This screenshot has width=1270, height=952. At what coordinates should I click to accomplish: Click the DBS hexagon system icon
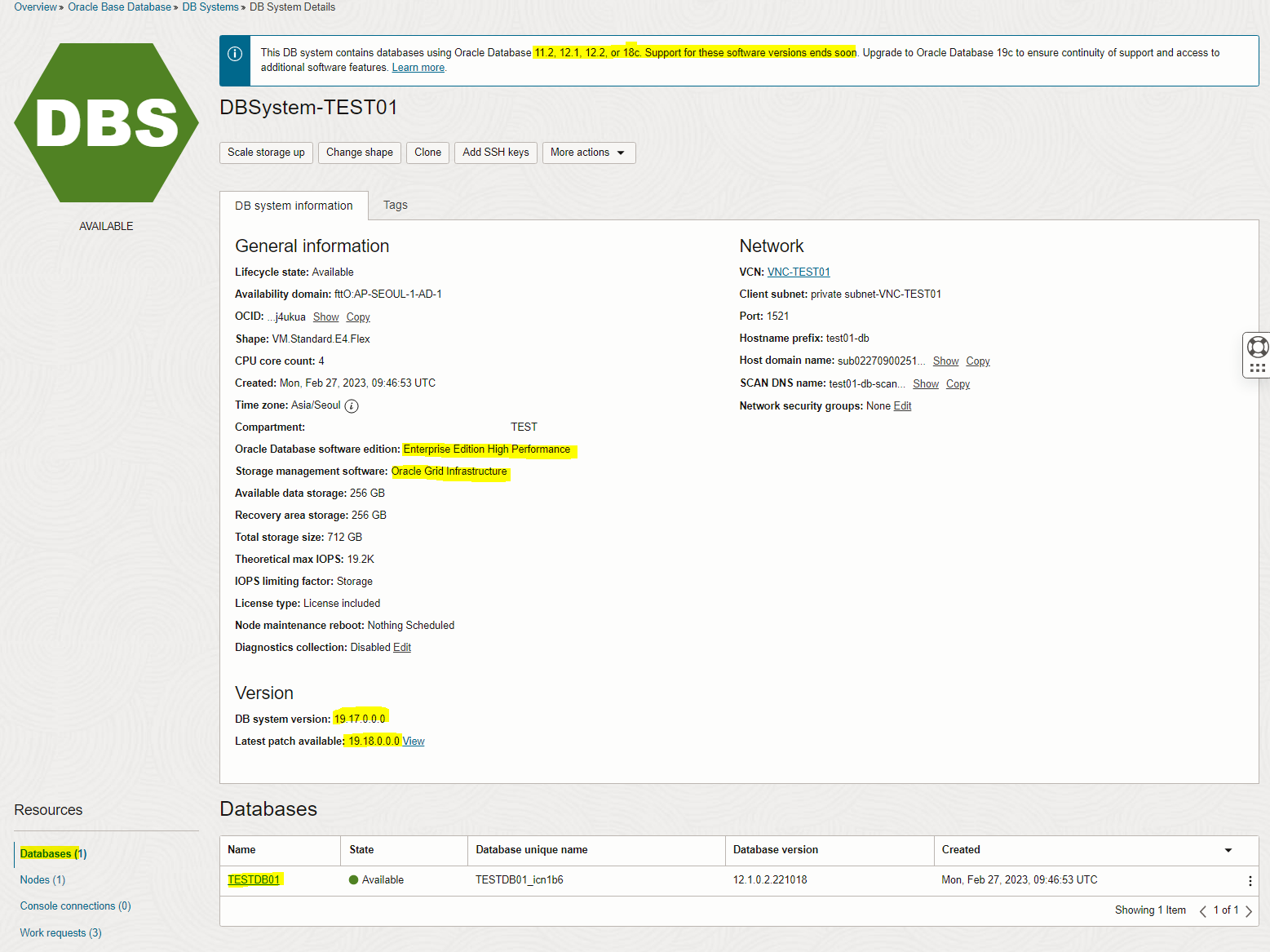point(106,122)
